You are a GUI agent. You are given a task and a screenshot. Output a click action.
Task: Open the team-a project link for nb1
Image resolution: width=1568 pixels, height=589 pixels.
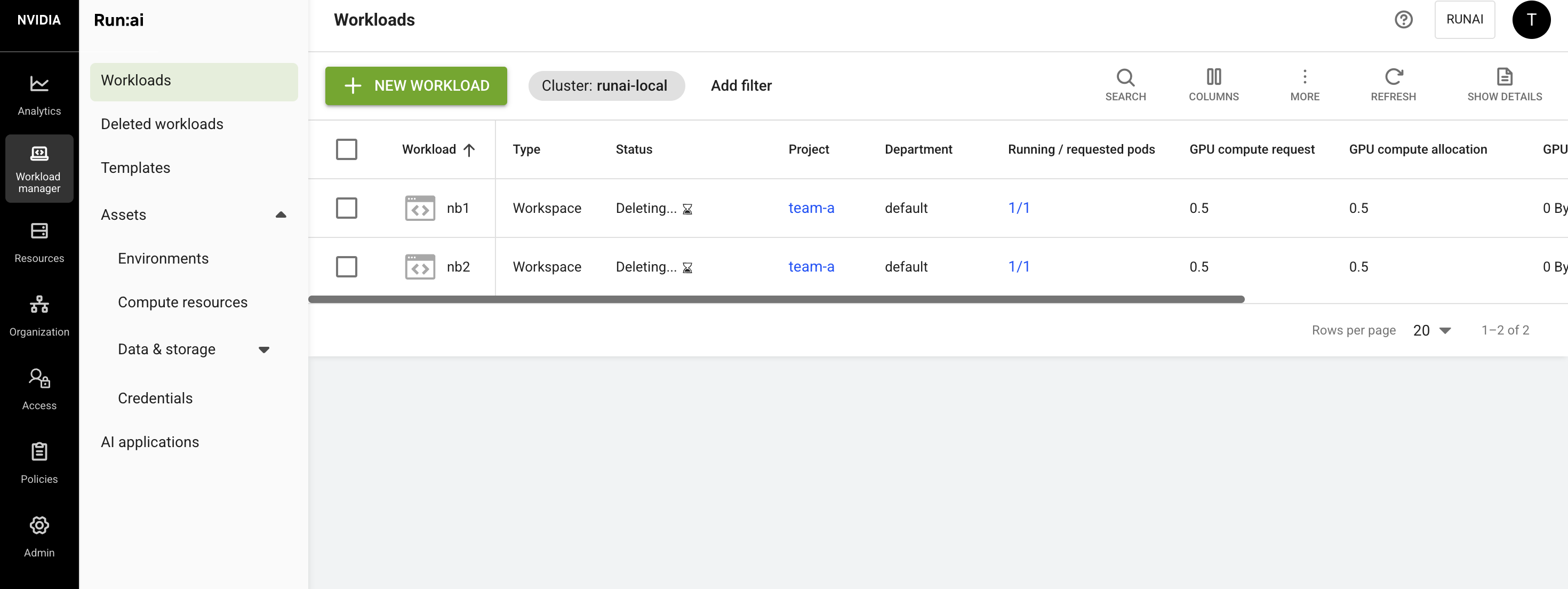(x=811, y=208)
